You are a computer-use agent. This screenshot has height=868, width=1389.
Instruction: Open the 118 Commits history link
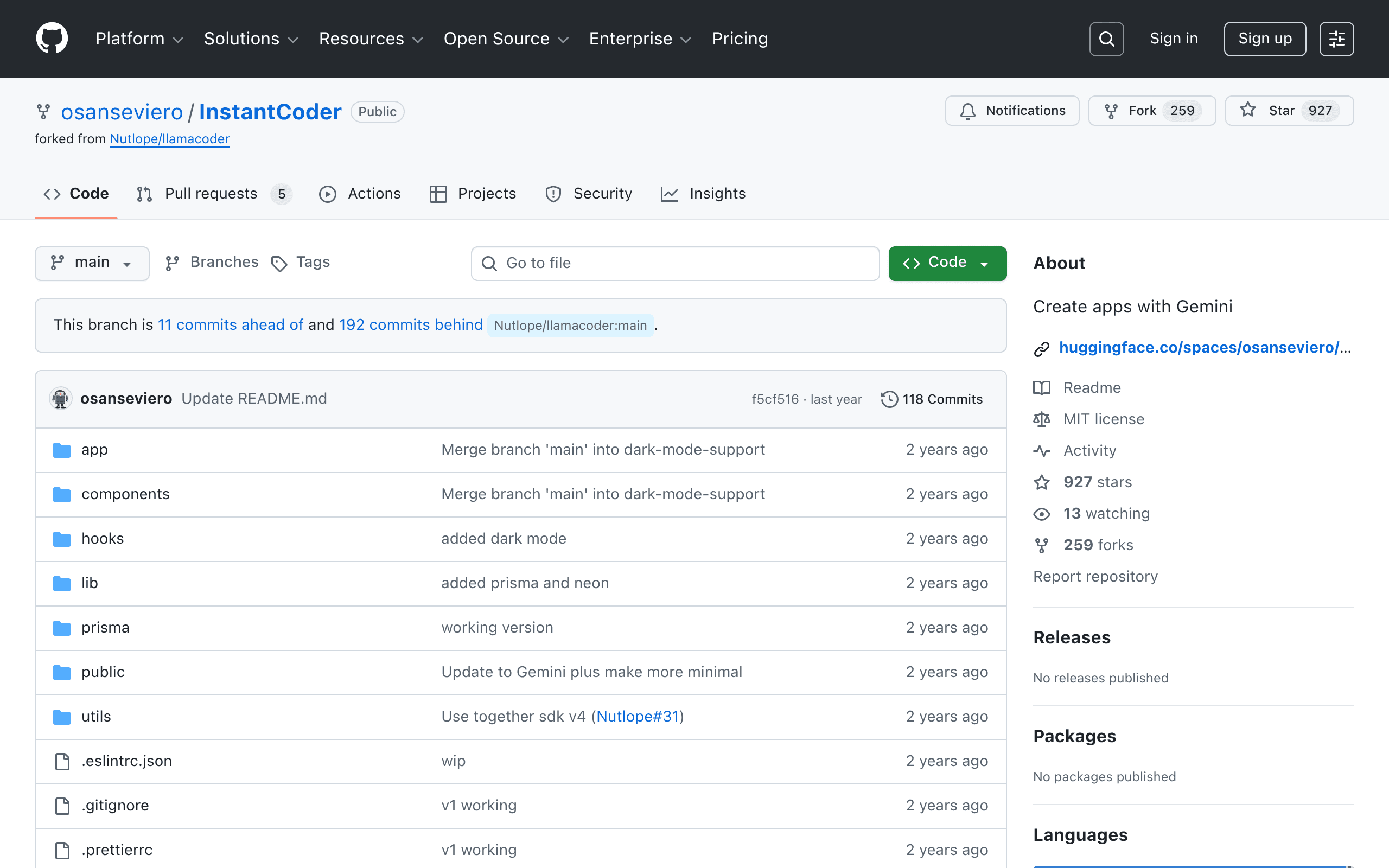[x=932, y=399]
